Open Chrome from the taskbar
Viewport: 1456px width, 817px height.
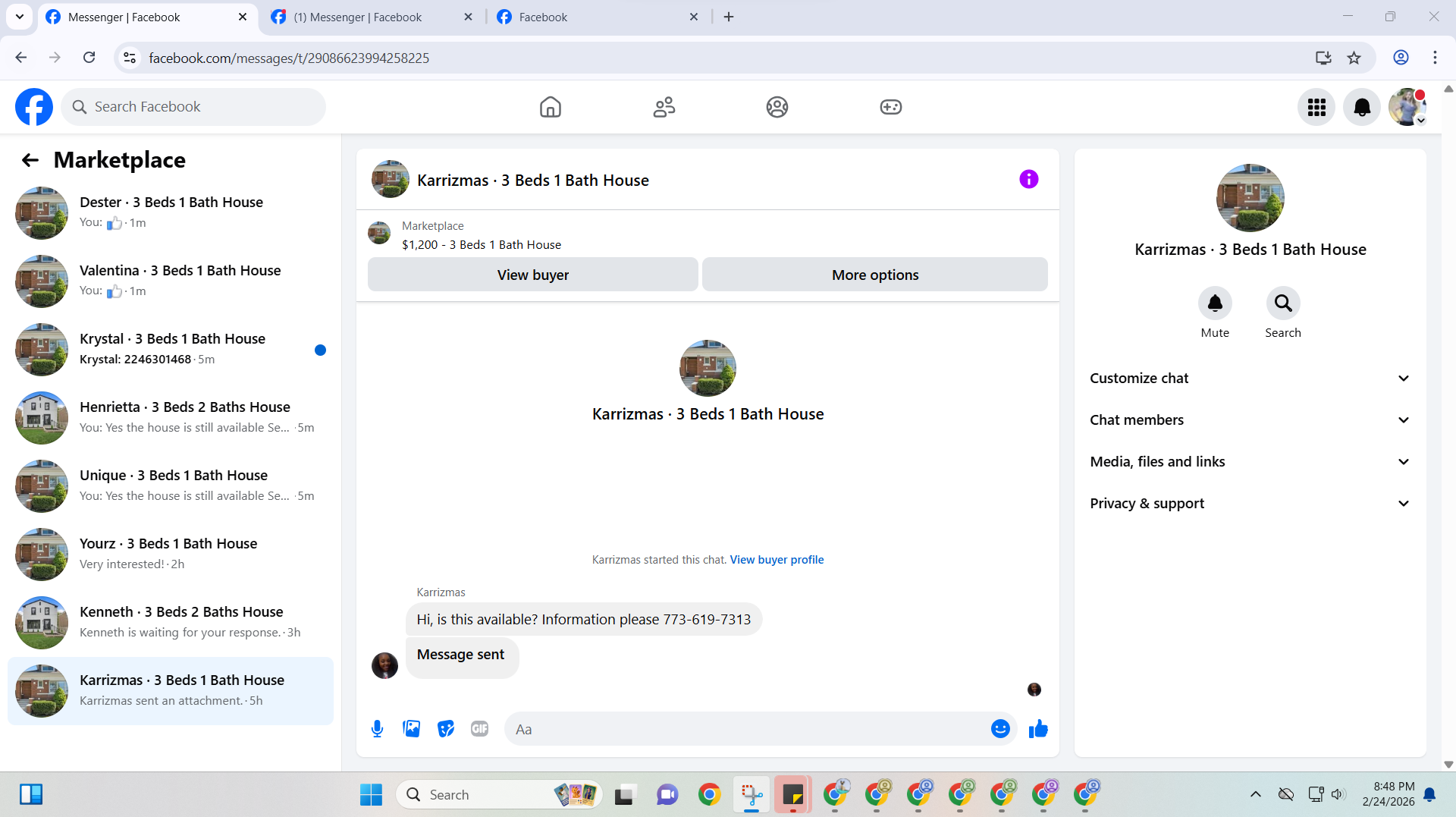pyautogui.click(x=710, y=794)
